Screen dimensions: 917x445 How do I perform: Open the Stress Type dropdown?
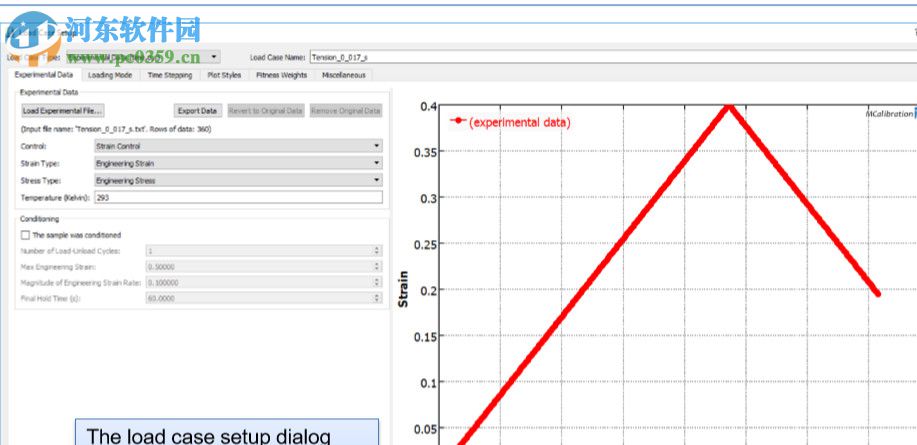click(x=238, y=181)
